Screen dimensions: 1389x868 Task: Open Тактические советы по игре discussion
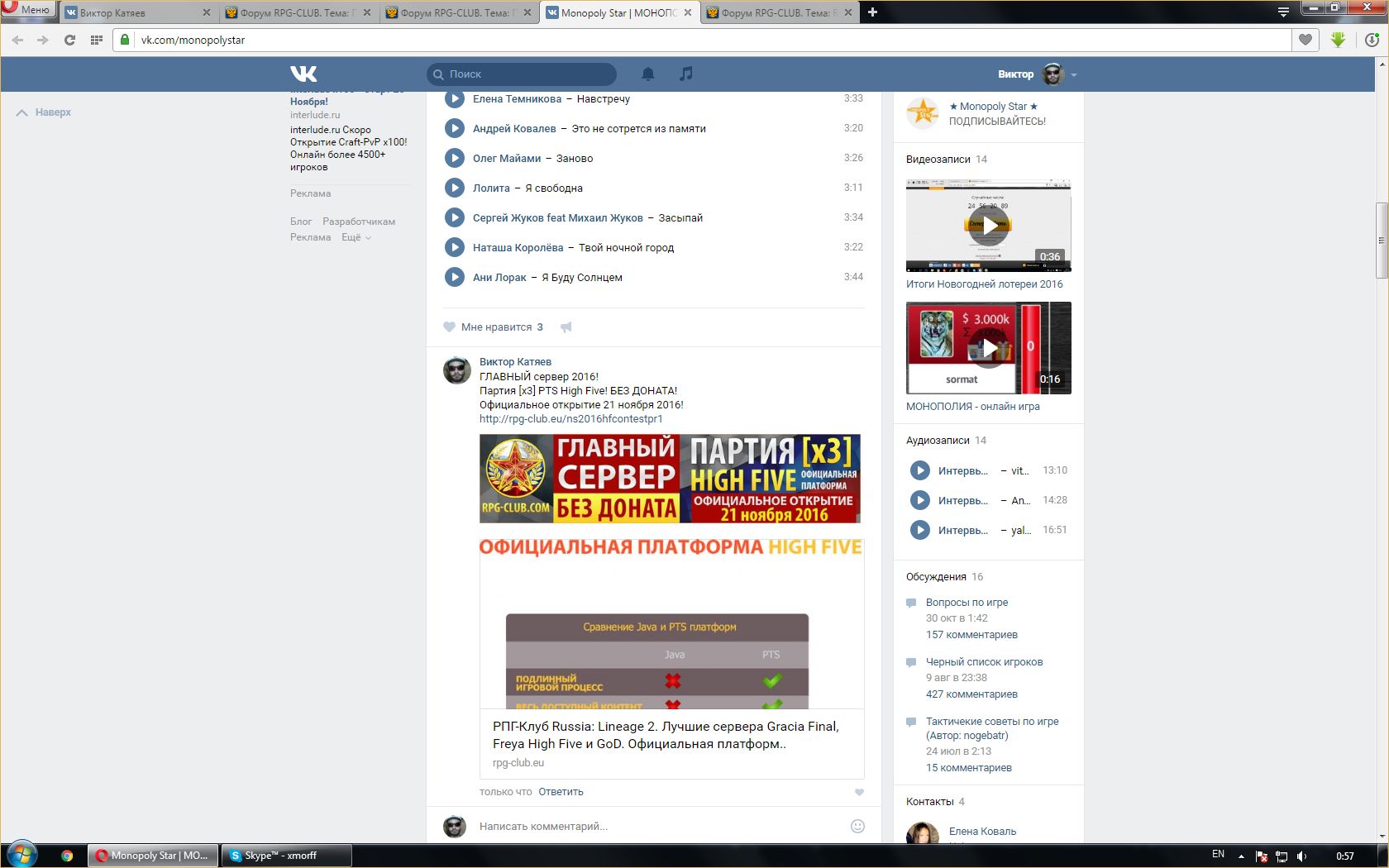992,728
